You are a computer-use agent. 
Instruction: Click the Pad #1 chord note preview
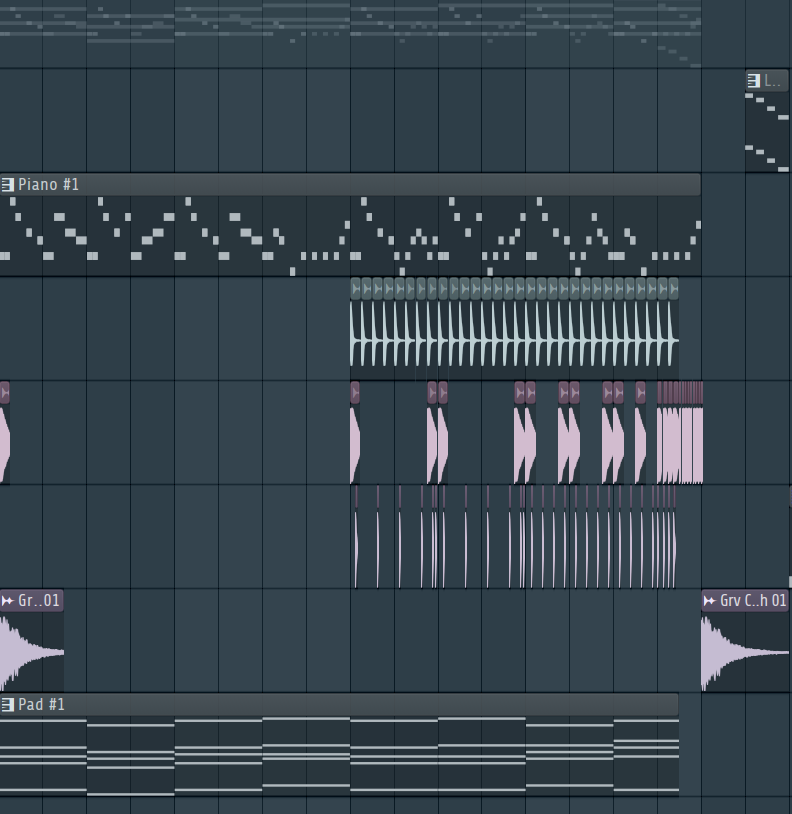tap(339, 755)
